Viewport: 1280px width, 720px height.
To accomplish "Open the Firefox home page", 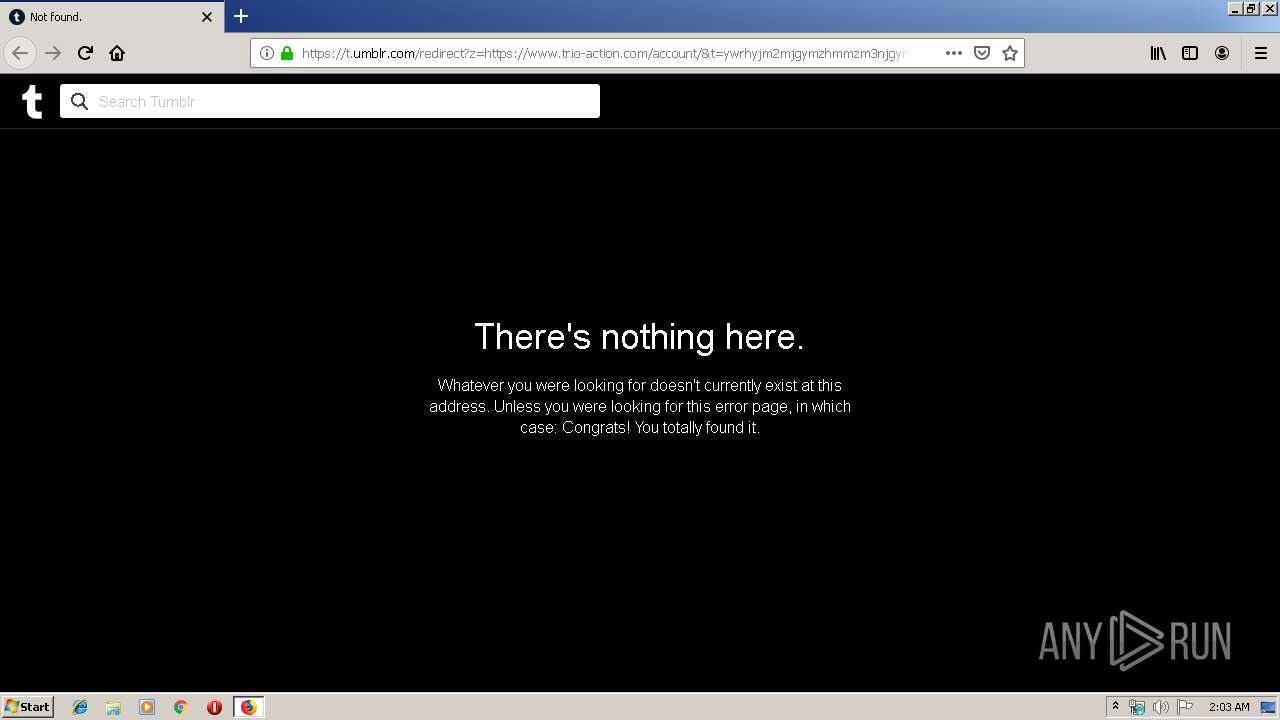I will point(117,53).
